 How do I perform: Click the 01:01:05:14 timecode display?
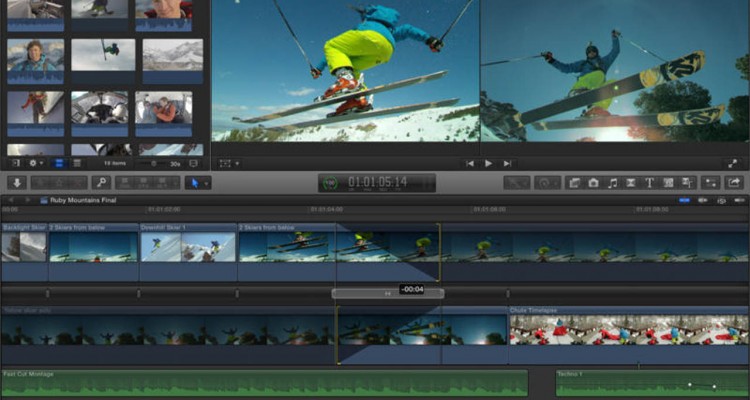click(x=377, y=183)
